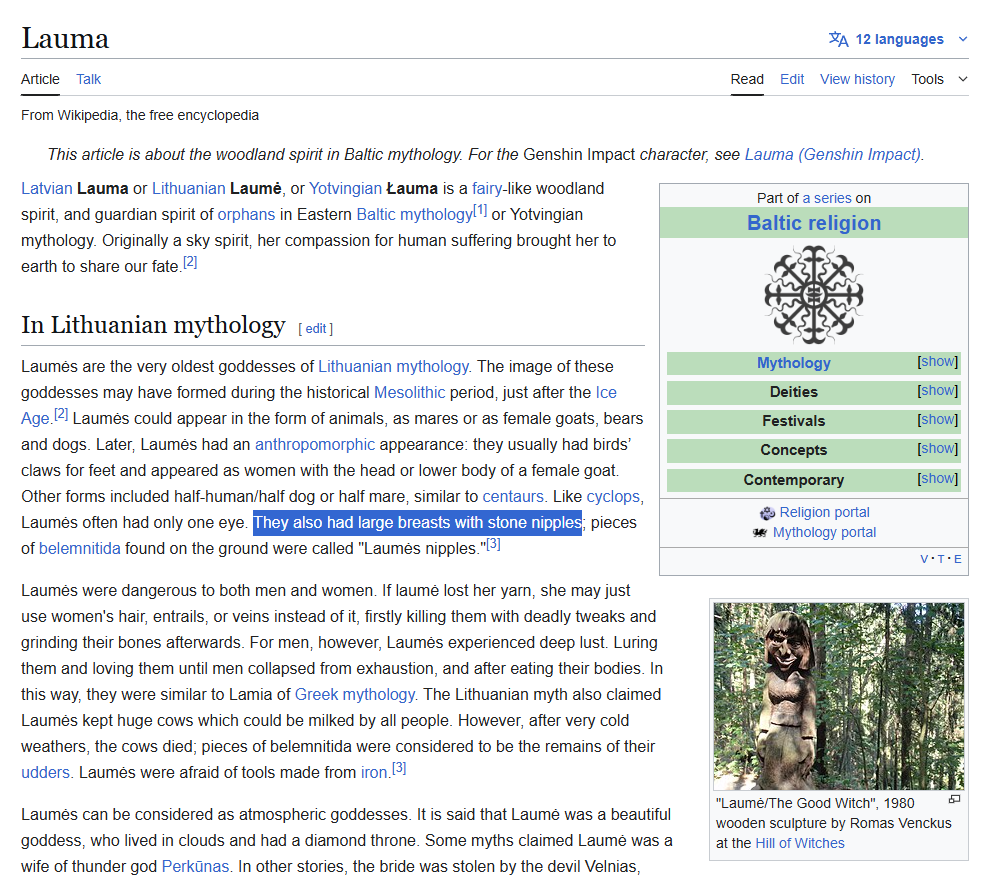Image resolution: width=985 pixels, height=883 pixels.
Task: Follow the cyclops link
Action: [x=613, y=497]
